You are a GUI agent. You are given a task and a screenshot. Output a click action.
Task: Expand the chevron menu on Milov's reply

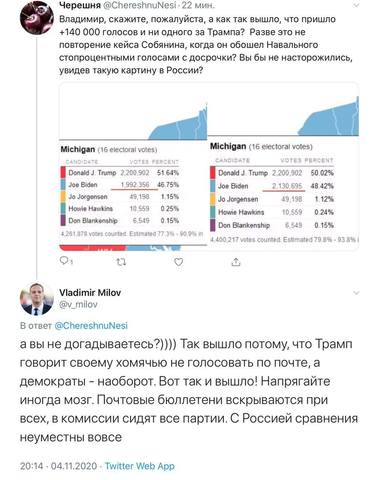pos(356,293)
